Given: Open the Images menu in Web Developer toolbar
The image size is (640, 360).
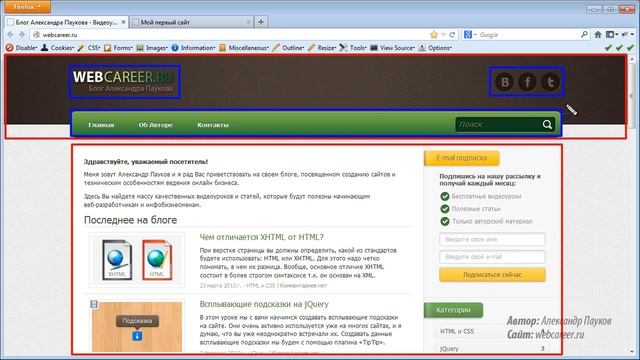Looking at the screenshot, I should click(152, 48).
